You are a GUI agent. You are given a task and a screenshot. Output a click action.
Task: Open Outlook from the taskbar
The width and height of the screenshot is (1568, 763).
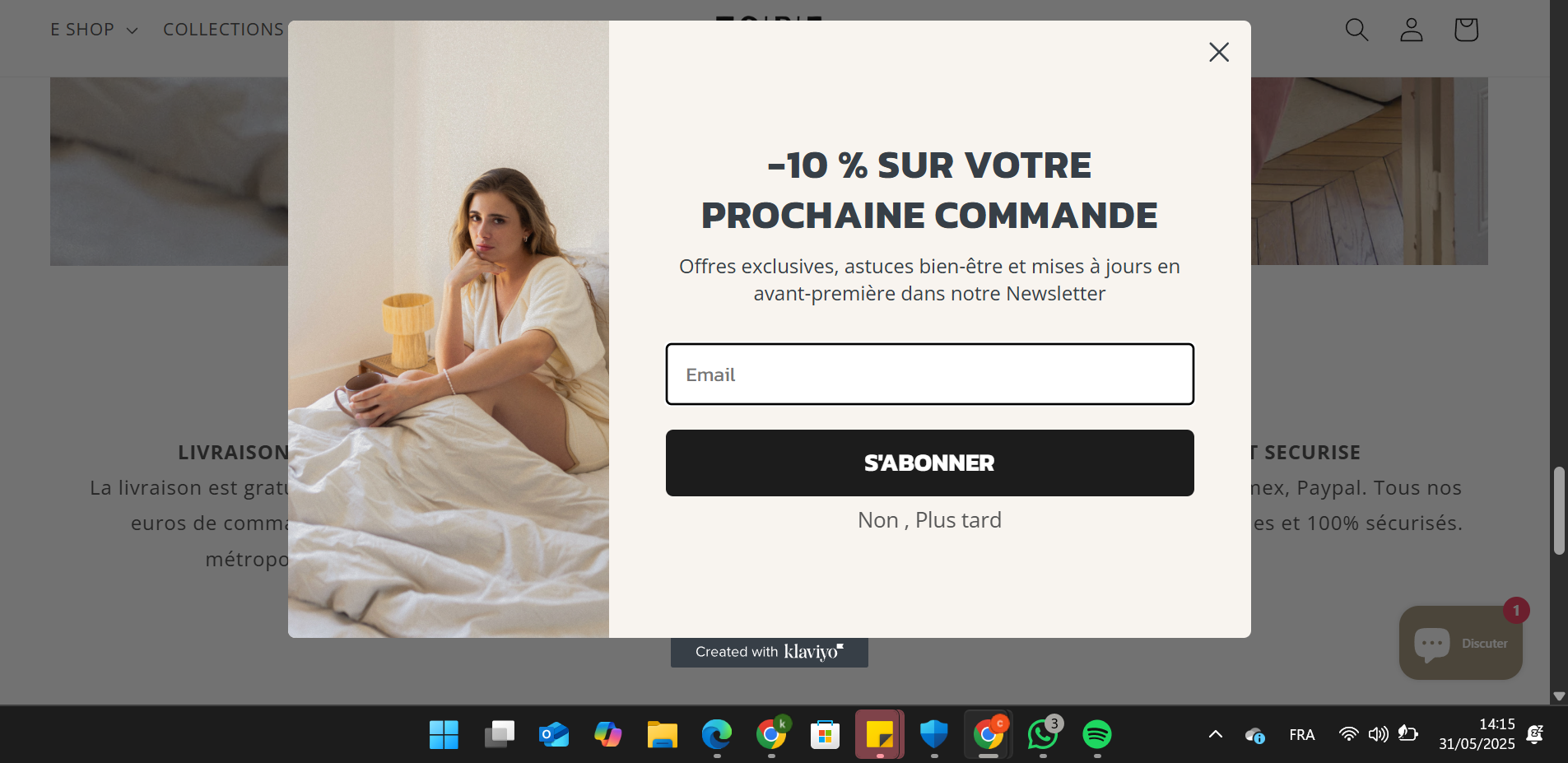point(553,734)
